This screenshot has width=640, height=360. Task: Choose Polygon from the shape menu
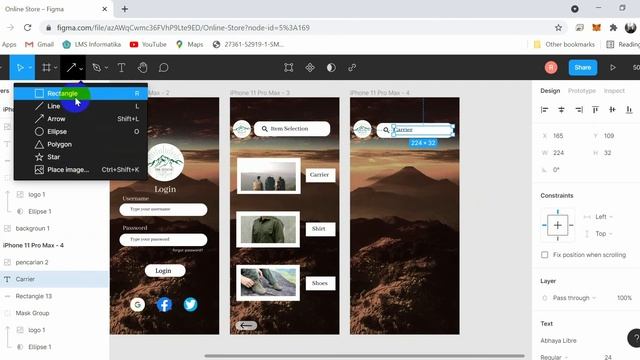click(x=81, y=144)
